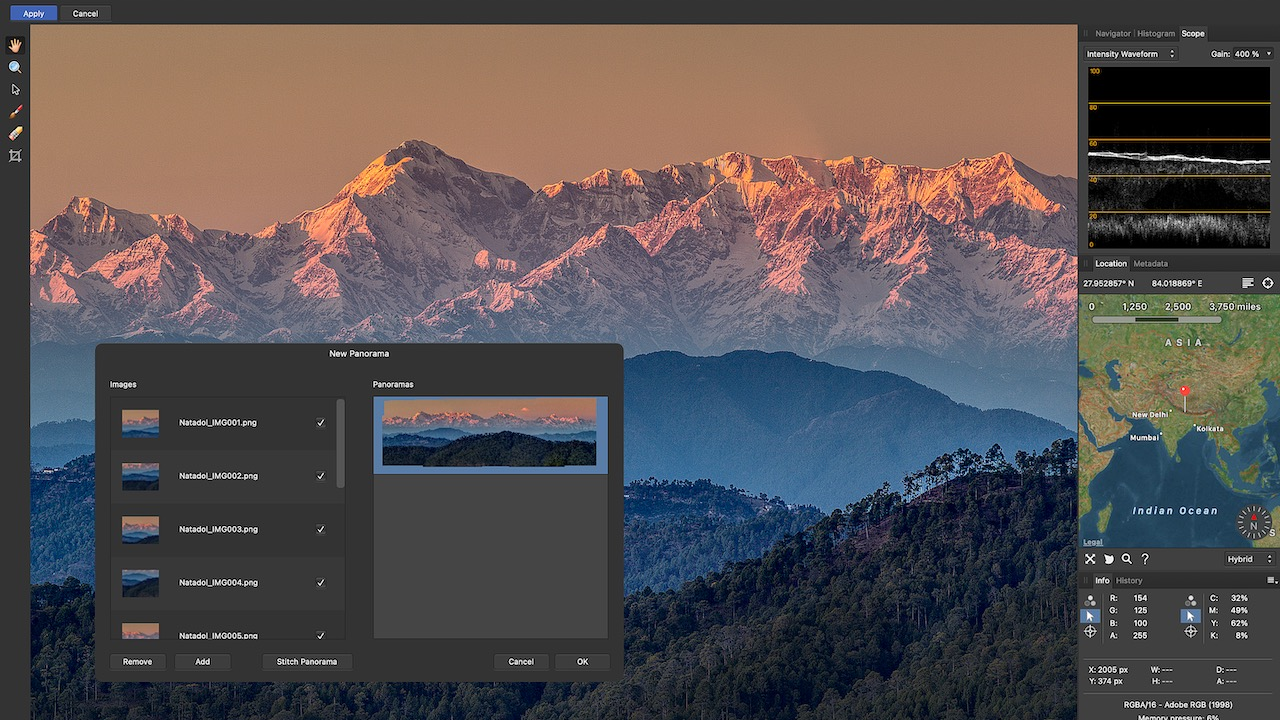Activate the eraser tool
This screenshot has width=1280, height=720.
point(15,133)
